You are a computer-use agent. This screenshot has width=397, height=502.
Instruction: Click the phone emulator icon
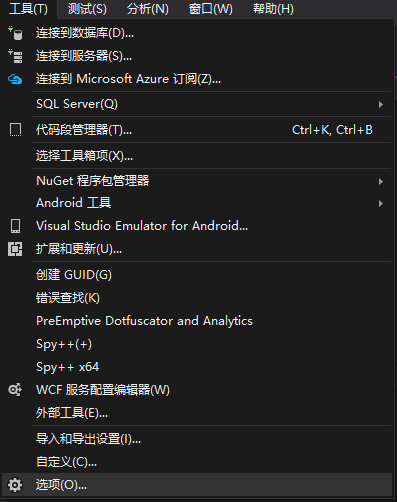click(15, 226)
